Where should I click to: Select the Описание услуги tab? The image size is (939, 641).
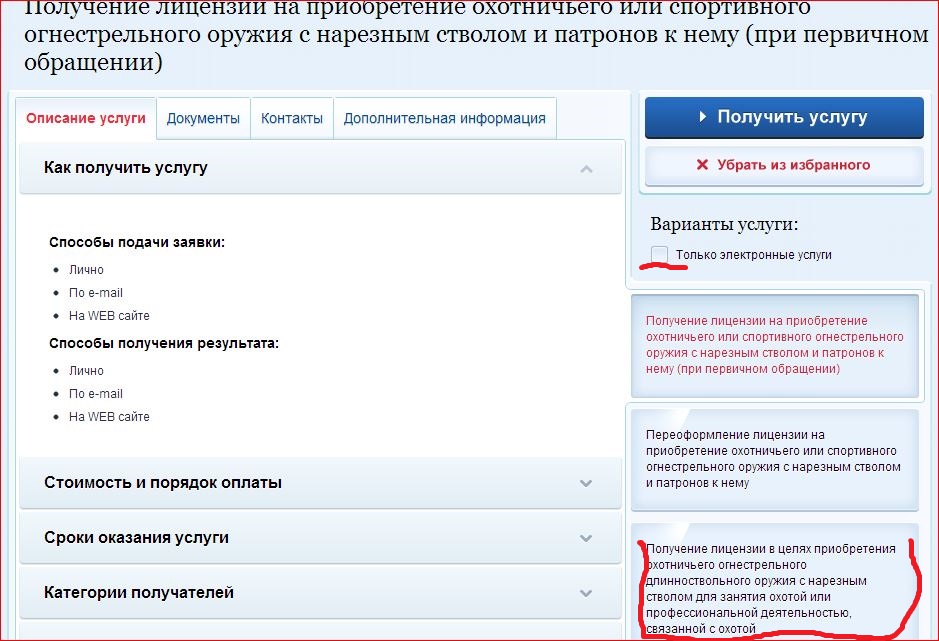point(86,118)
